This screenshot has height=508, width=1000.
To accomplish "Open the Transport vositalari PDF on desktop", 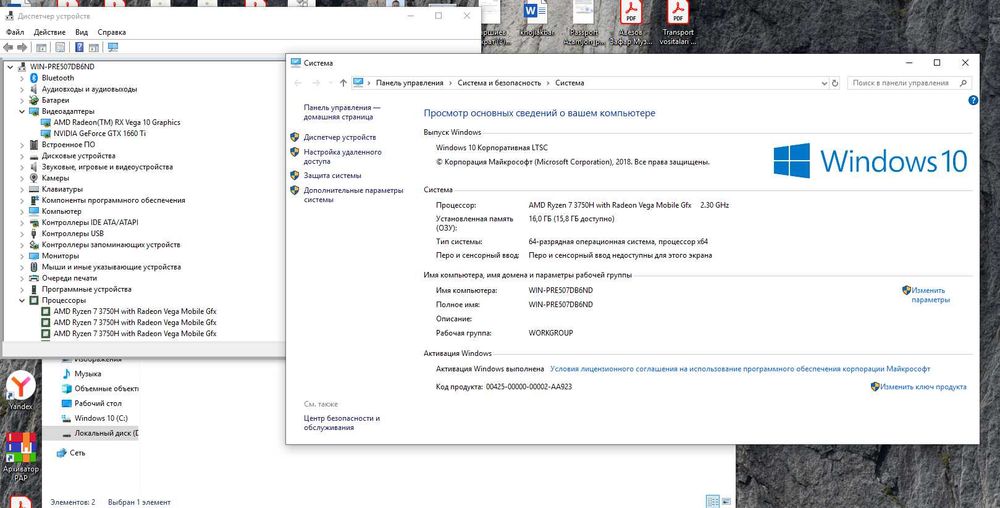I will coord(678,22).
